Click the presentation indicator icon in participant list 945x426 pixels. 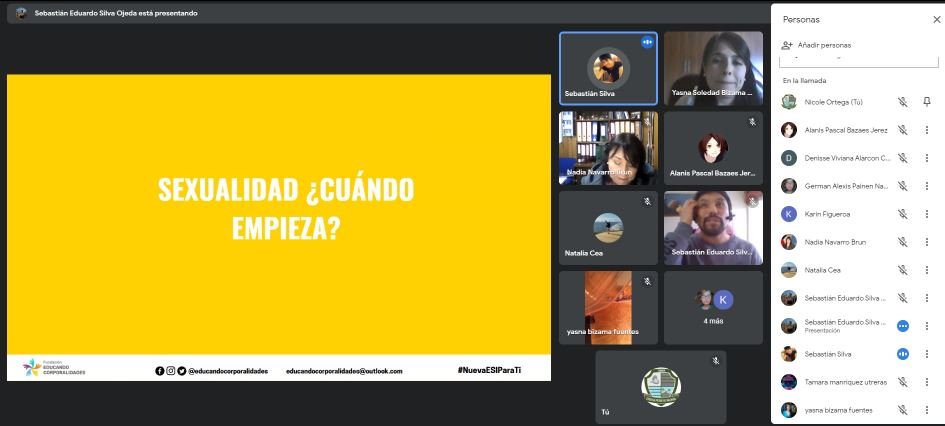903,326
